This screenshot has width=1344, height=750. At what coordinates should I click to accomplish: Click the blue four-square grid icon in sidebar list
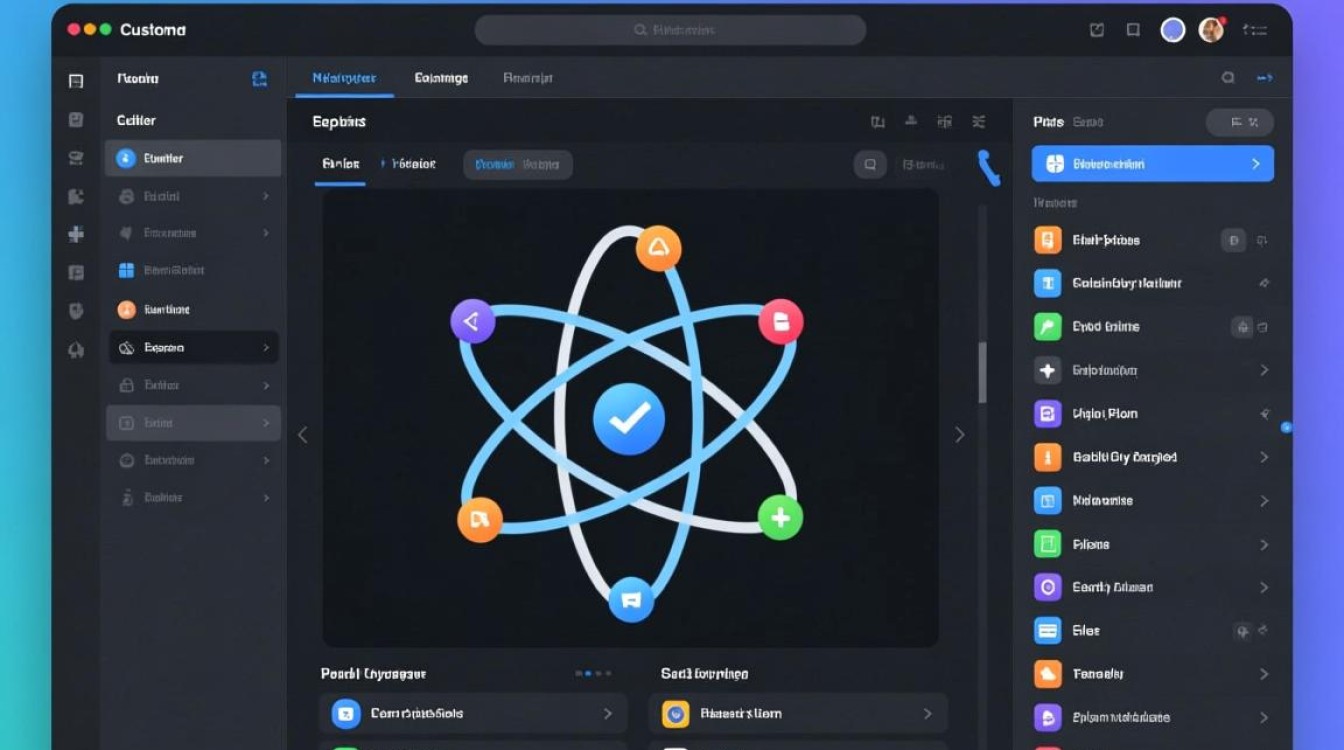[126, 270]
